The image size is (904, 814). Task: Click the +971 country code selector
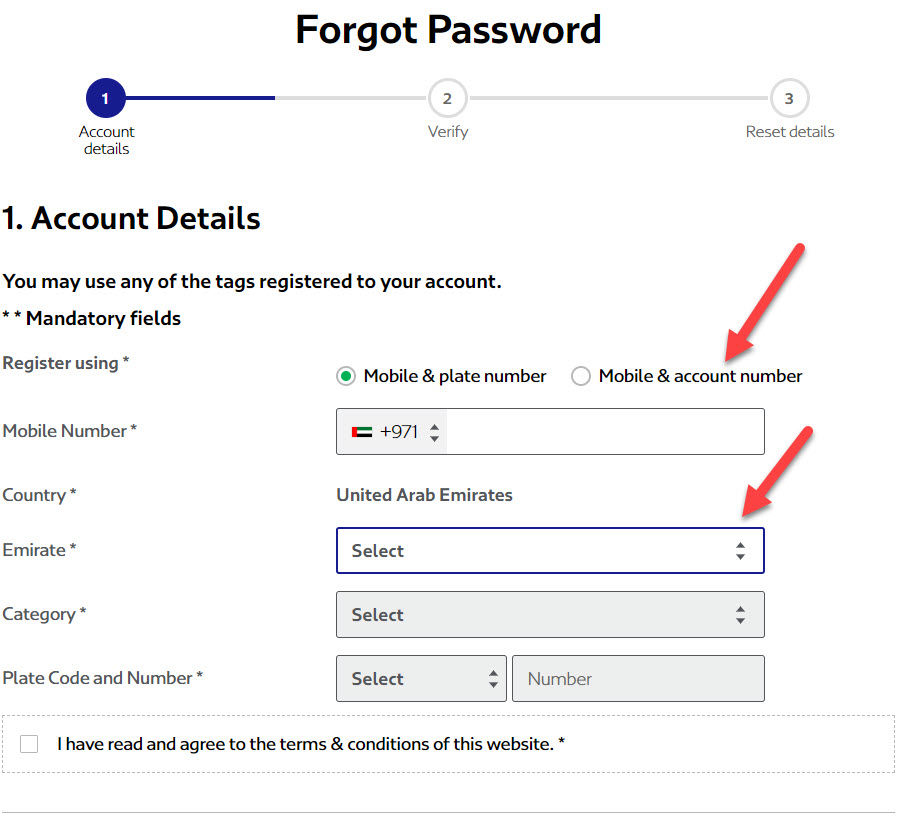coord(392,432)
